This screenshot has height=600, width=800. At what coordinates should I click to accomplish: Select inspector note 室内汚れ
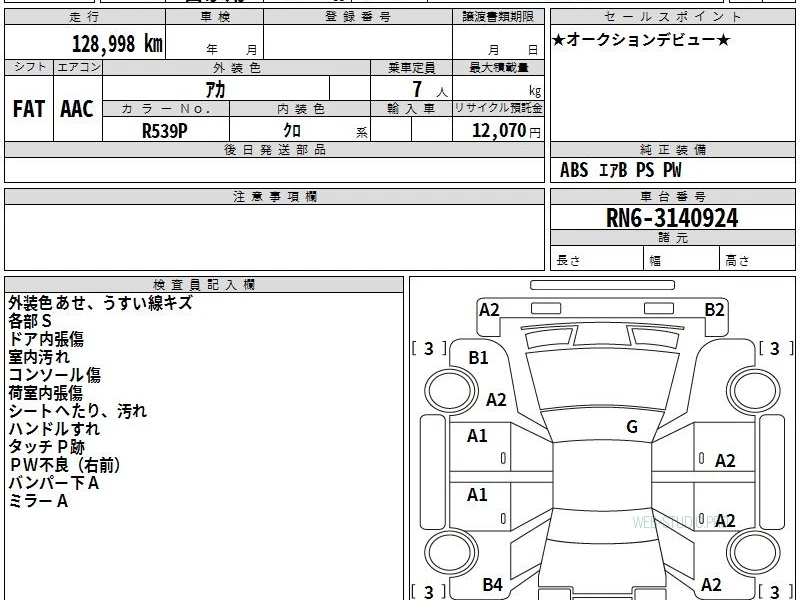[39, 357]
